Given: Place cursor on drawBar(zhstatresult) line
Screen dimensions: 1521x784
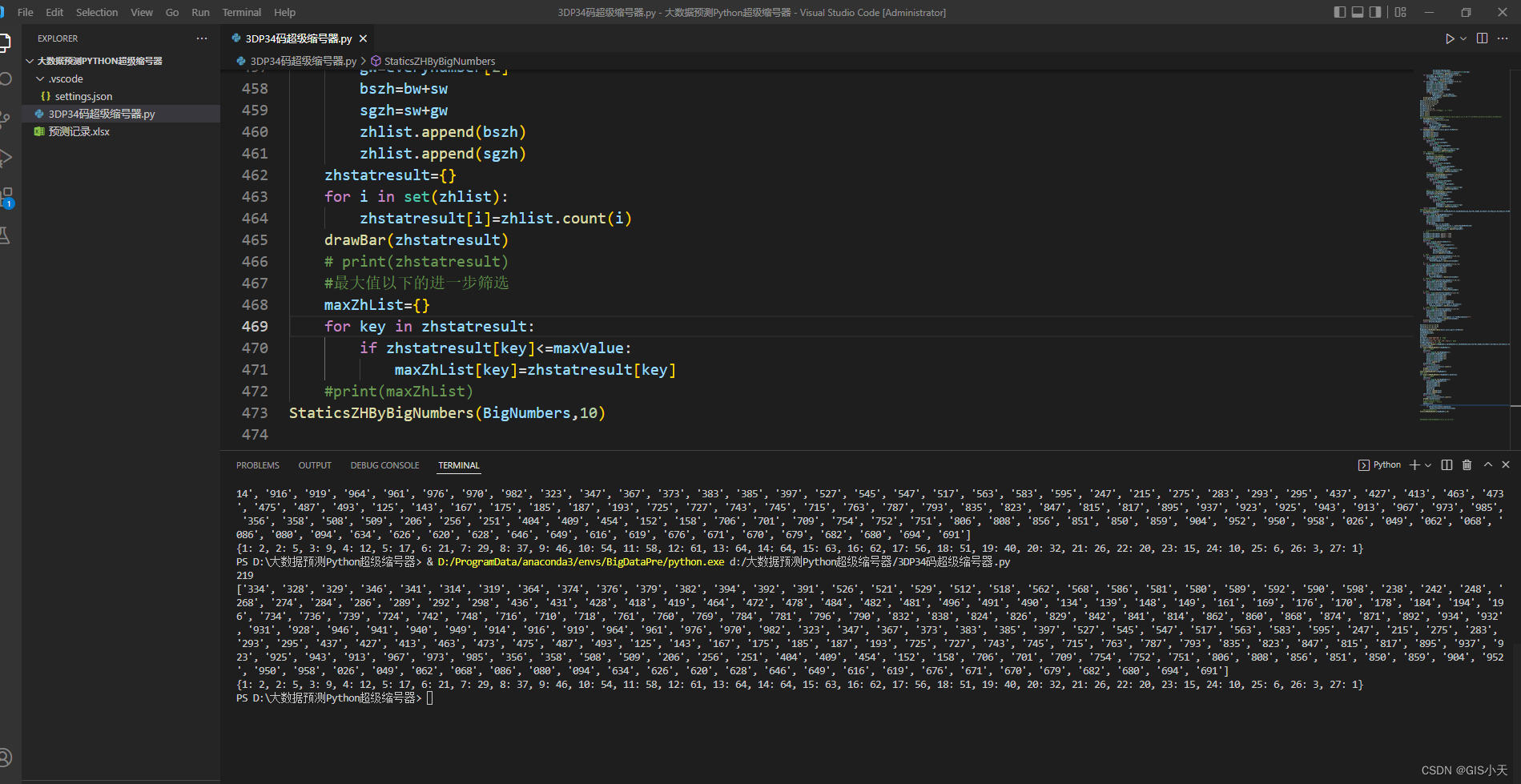Looking at the screenshot, I should tap(416, 240).
